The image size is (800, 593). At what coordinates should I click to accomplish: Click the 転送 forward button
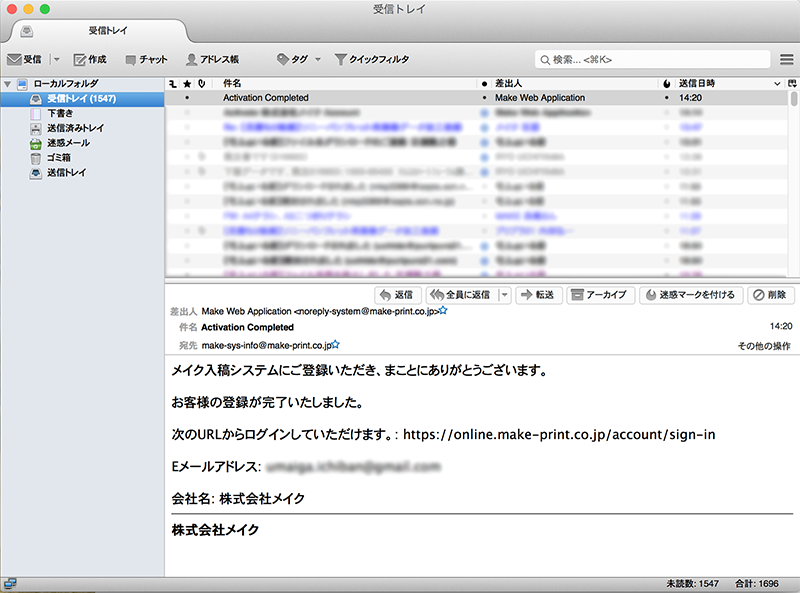[x=538, y=295]
